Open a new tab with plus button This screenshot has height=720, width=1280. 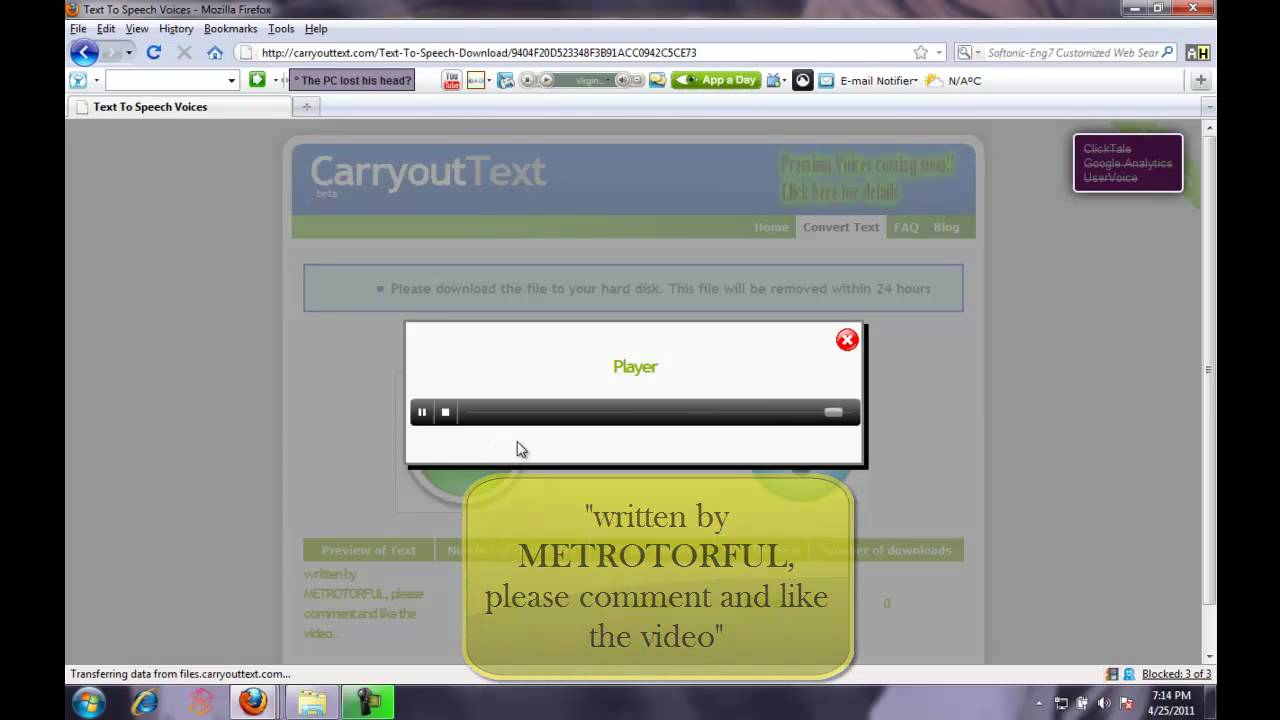coord(307,107)
